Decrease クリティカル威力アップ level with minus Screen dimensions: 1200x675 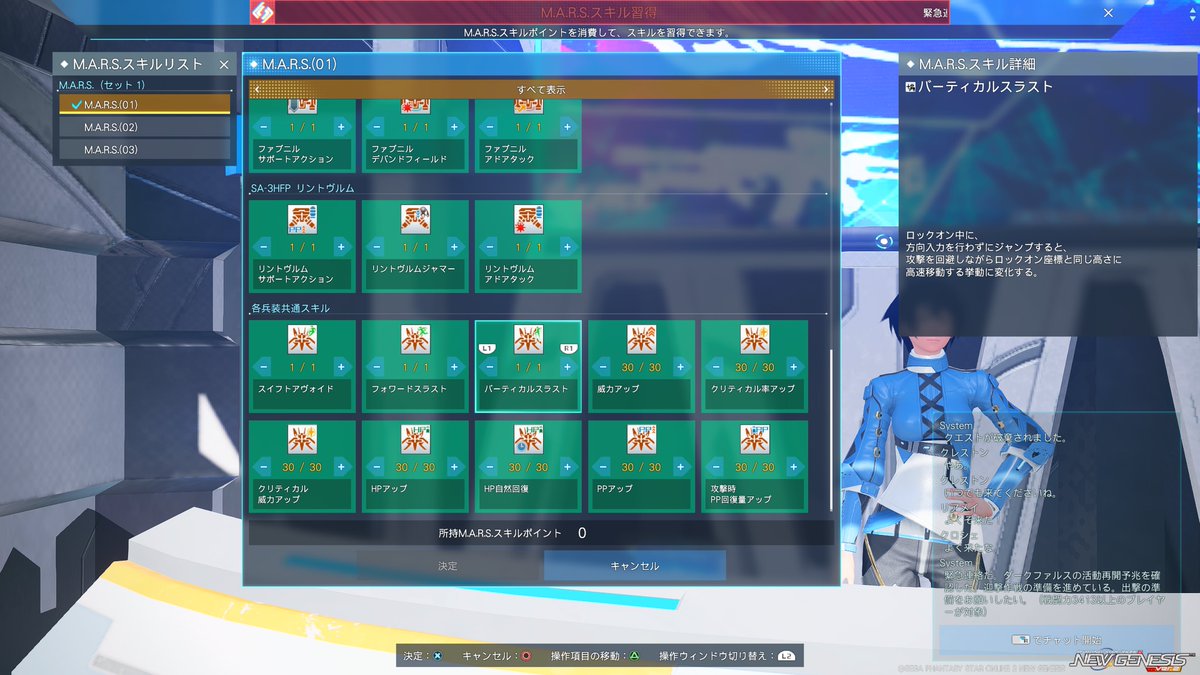click(264, 467)
